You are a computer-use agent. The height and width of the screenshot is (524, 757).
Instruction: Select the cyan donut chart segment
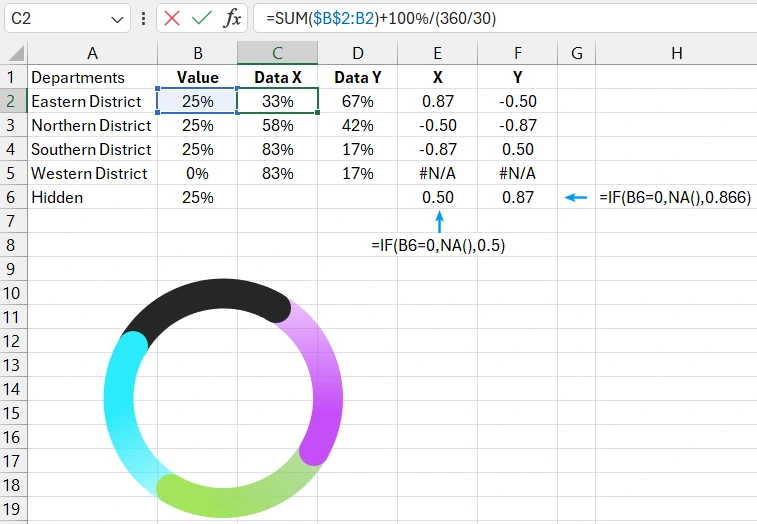point(121,410)
